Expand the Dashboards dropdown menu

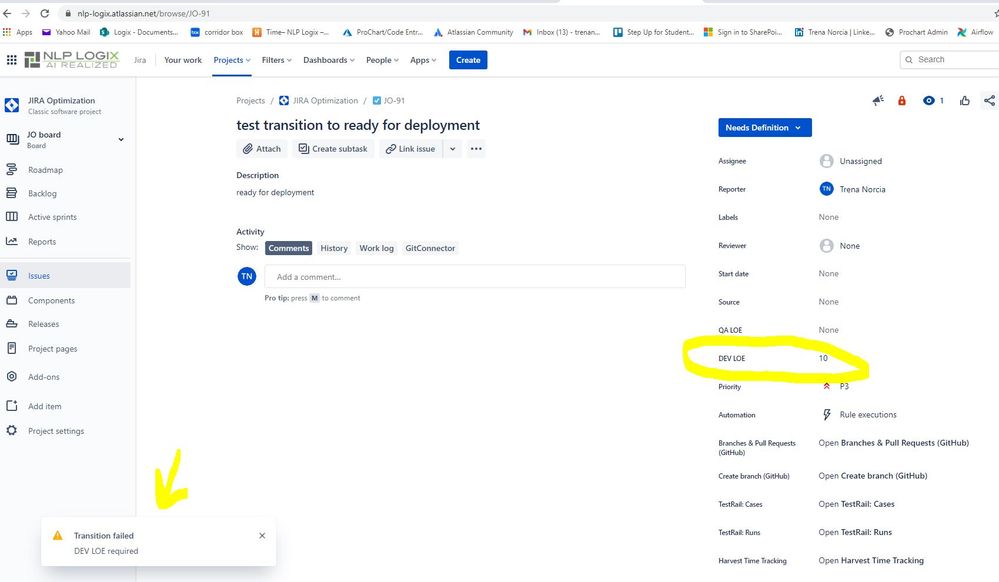coord(329,60)
